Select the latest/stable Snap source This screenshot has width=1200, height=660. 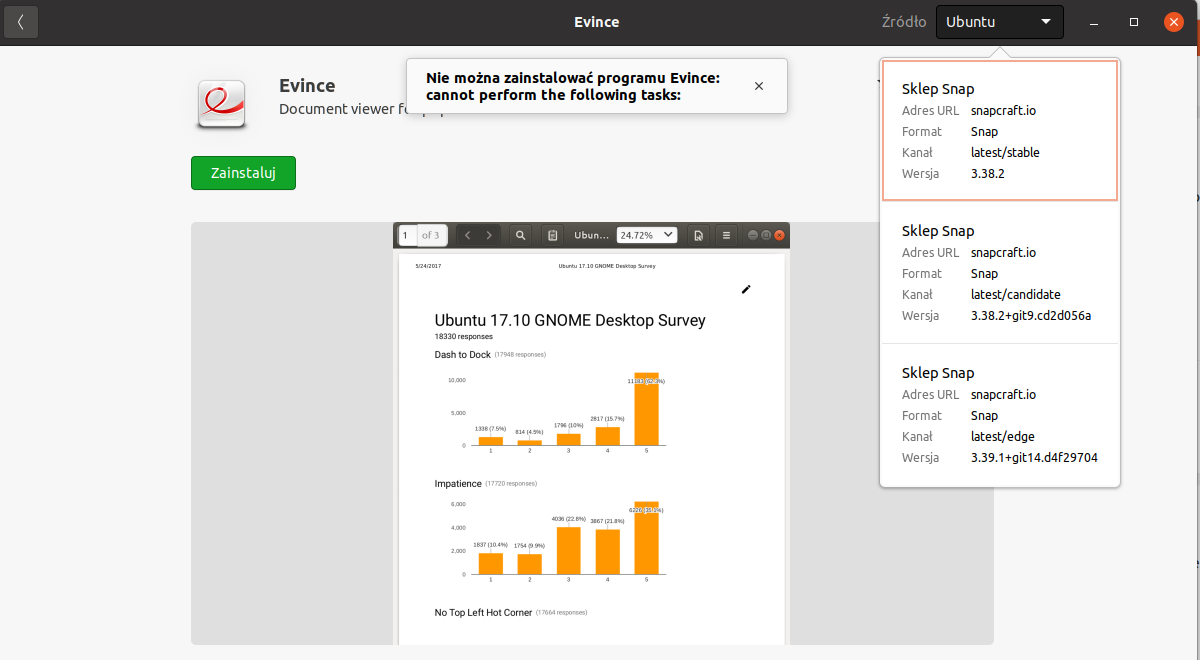coord(1000,131)
